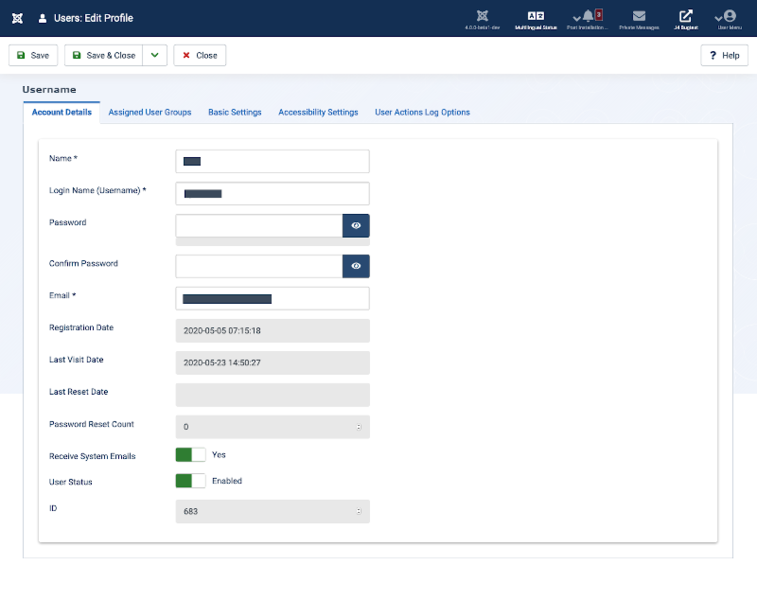Toggle User Status Enabled switch
Image resolution: width=757 pixels, height=600 pixels.
[190, 481]
